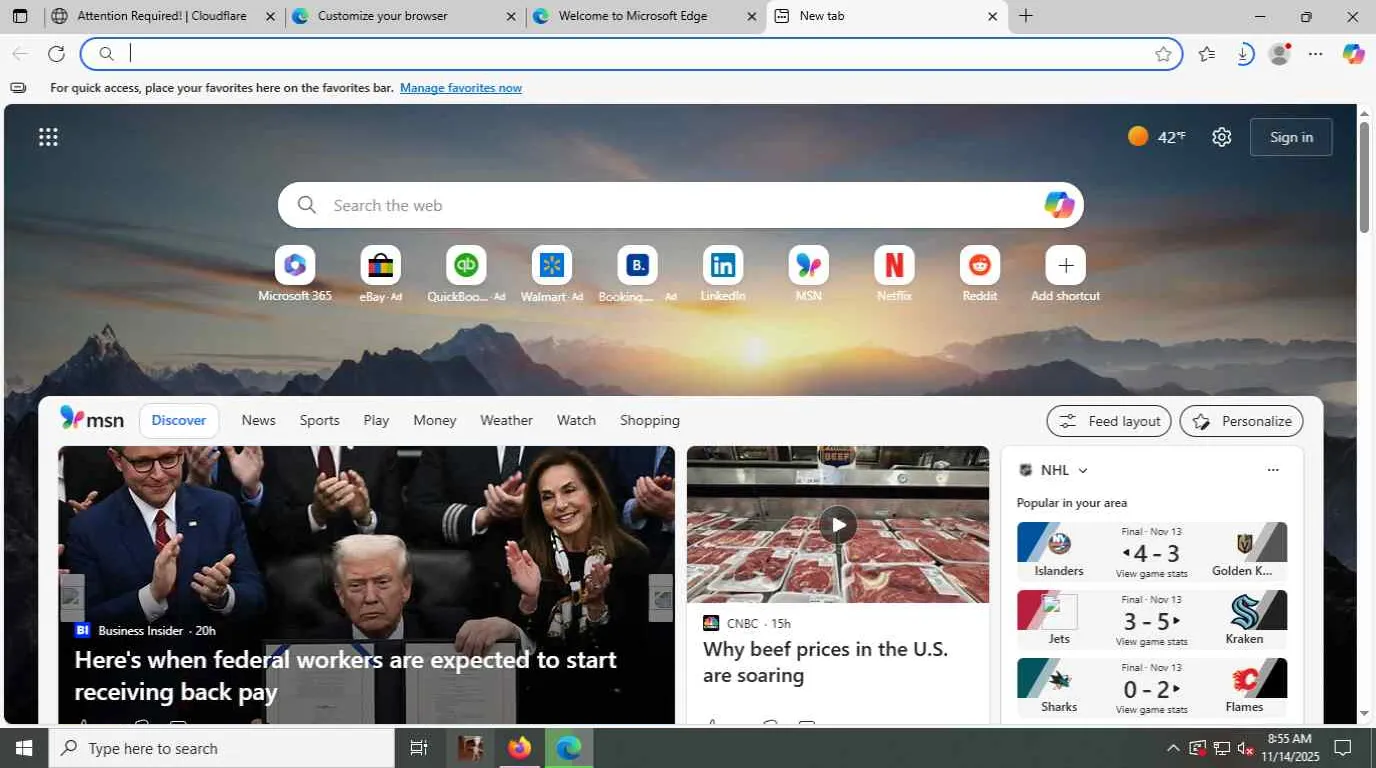Click the Copilot icon in search box

pos(1059,205)
